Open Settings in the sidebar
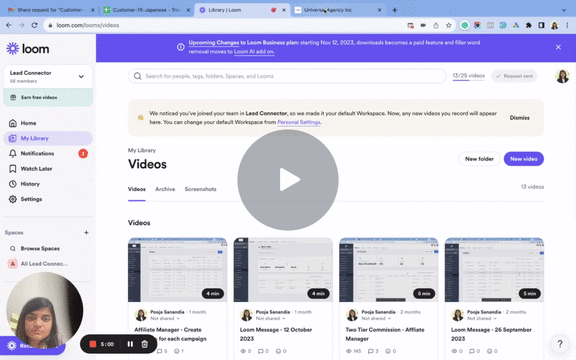576x360 pixels. [31, 199]
